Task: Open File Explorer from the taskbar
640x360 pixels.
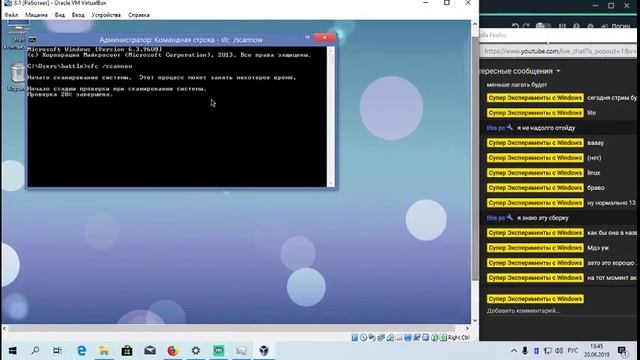Action: 104,351
